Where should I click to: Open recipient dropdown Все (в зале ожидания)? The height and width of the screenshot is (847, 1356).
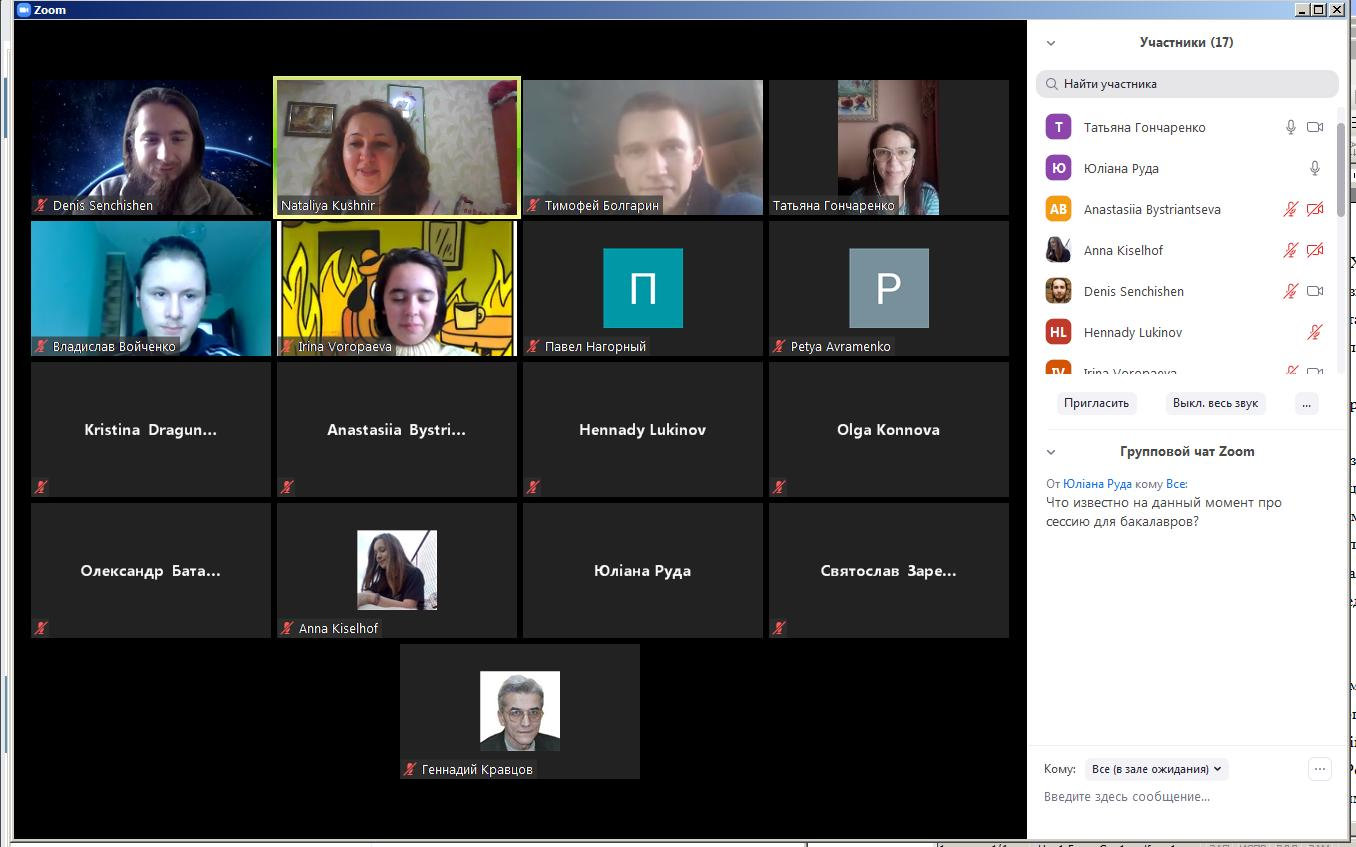(1157, 769)
